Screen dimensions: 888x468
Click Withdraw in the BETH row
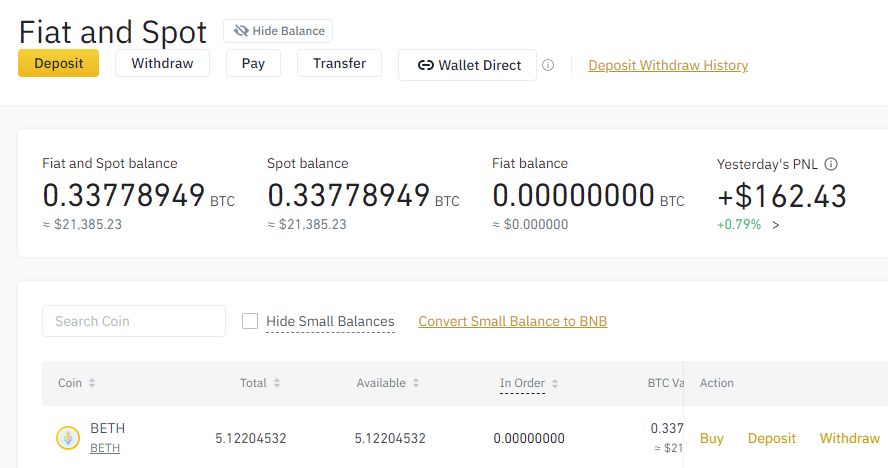849,439
